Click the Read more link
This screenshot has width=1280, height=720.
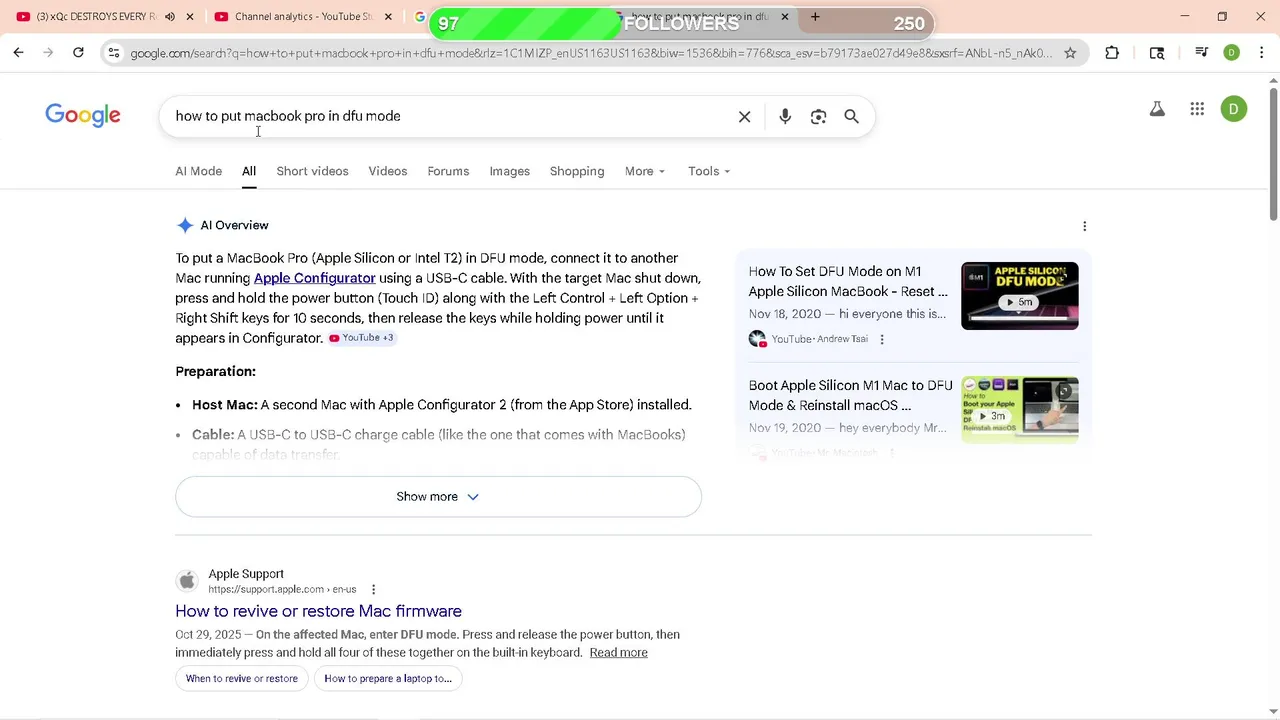pyautogui.click(x=618, y=652)
